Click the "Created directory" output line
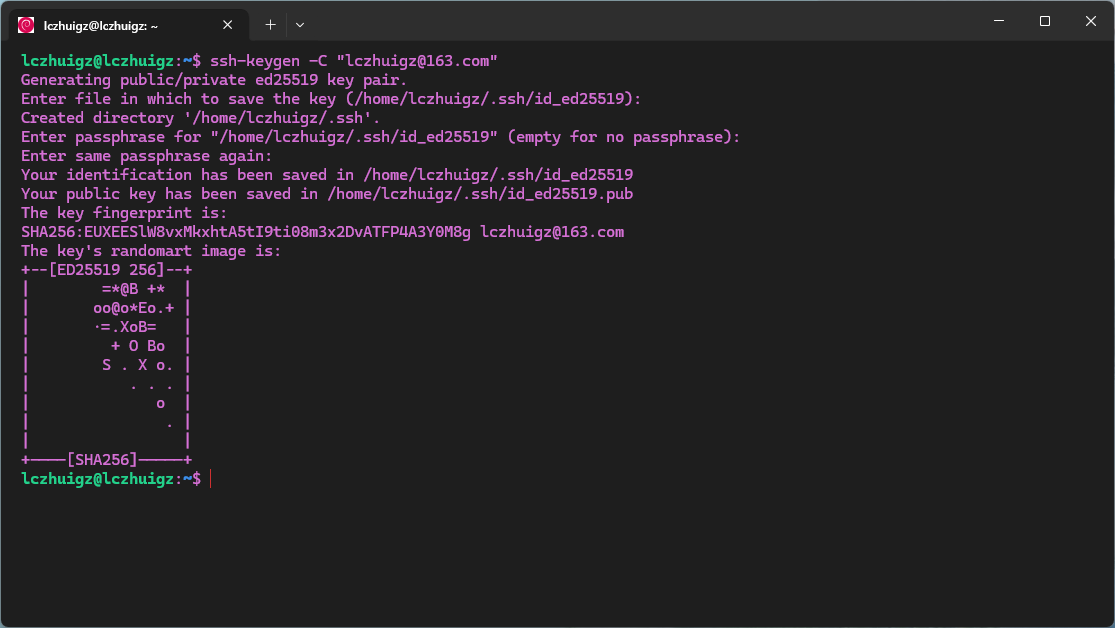The width and height of the screenshot is (1115, 628). click(200, 118)
